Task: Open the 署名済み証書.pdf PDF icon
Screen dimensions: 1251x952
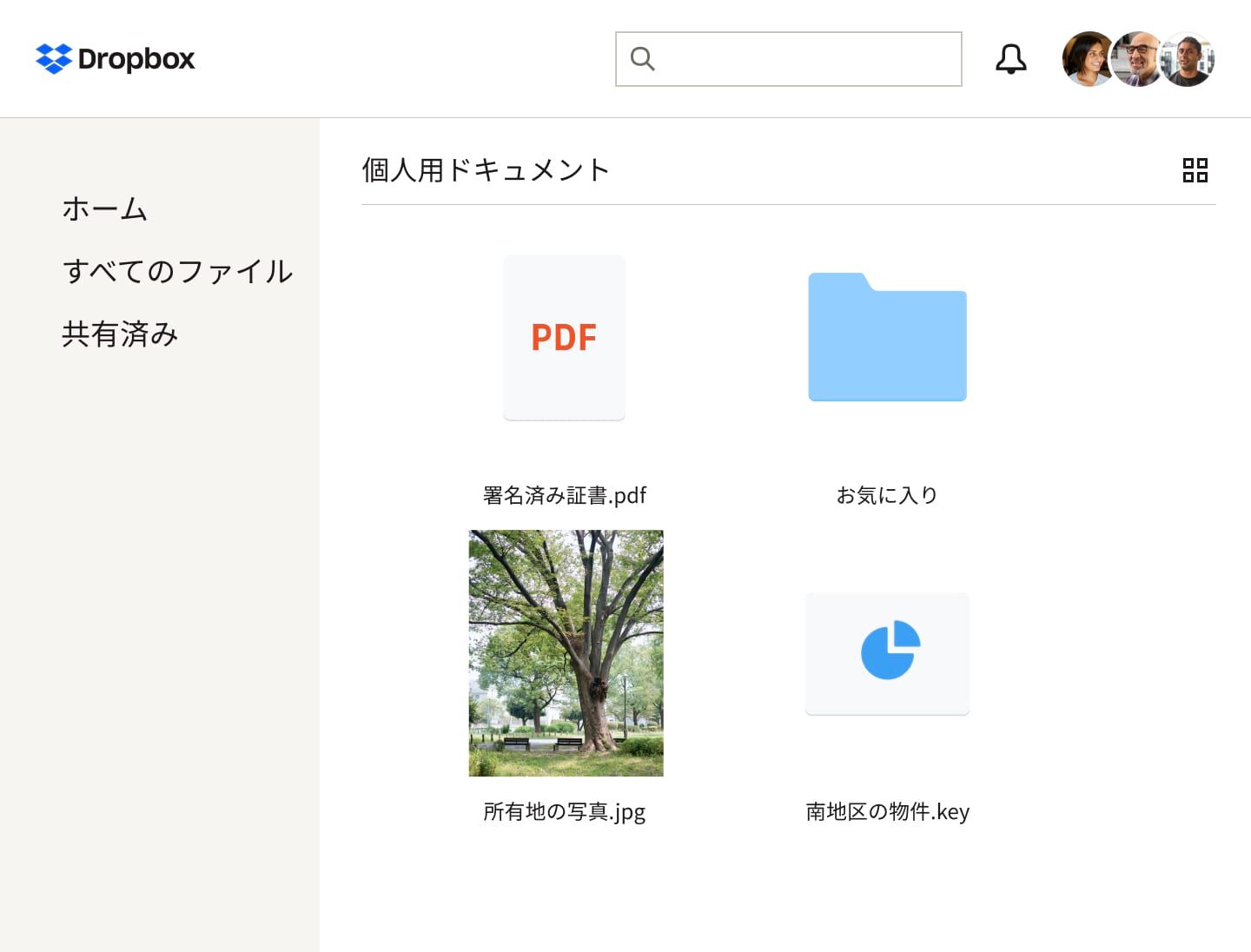Action: coord(564,337)
